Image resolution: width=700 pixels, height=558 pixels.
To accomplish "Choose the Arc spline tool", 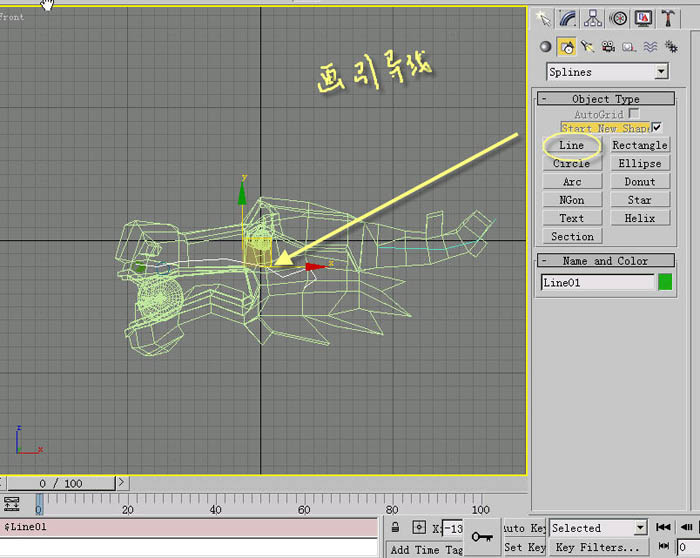I will [x=572, y=182].
